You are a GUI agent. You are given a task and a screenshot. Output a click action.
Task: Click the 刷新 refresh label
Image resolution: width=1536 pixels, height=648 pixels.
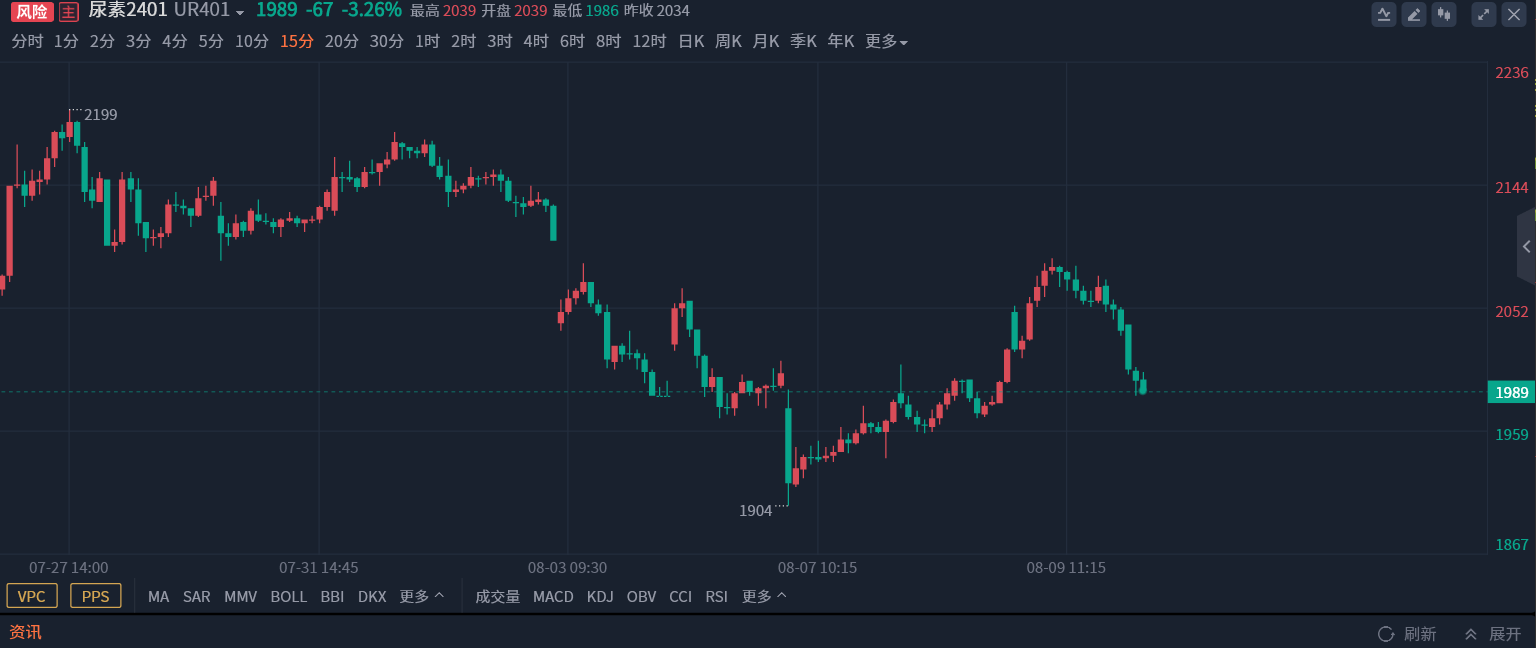[x=1420, y=634]
